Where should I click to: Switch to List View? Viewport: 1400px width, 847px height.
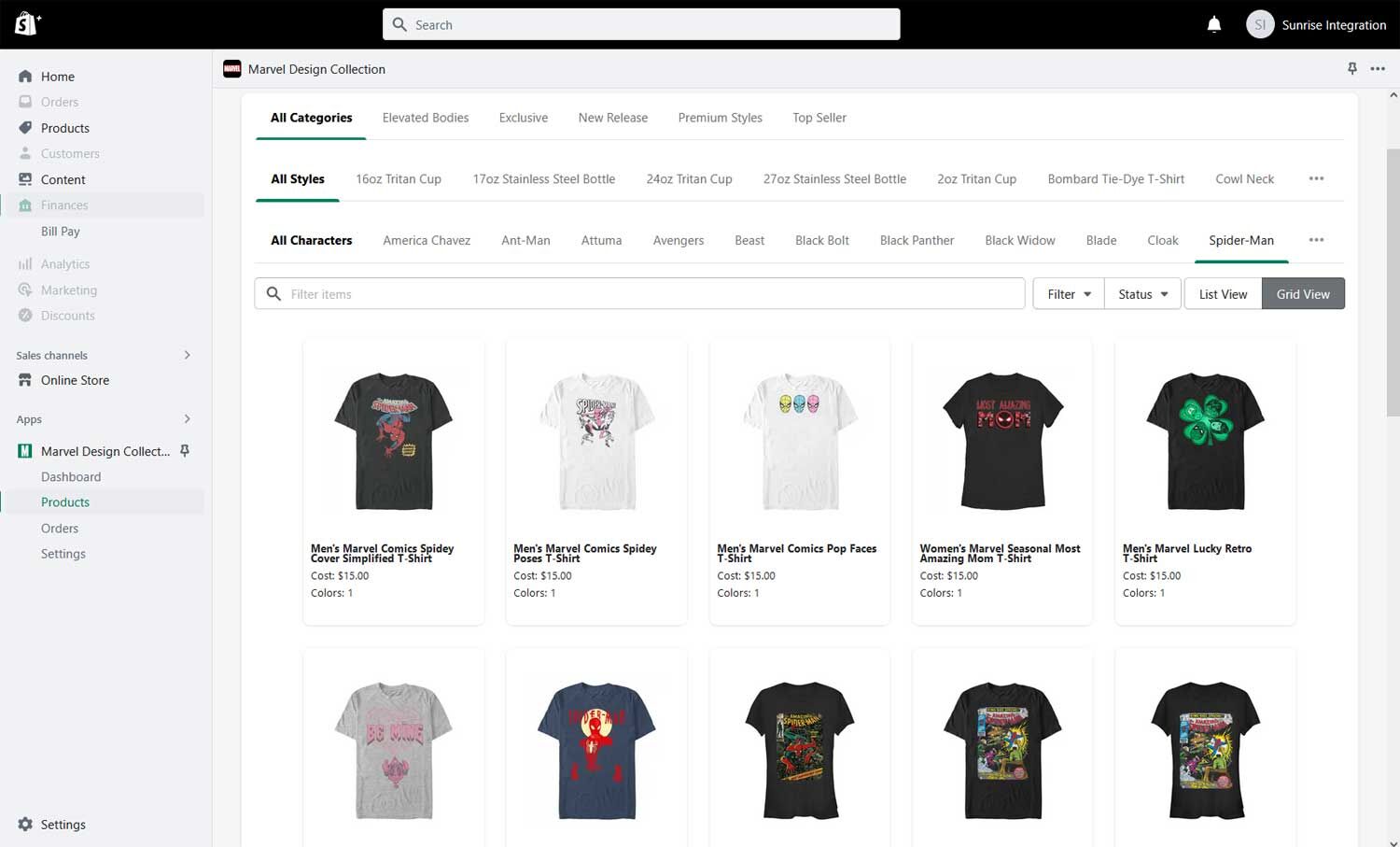1223,294
